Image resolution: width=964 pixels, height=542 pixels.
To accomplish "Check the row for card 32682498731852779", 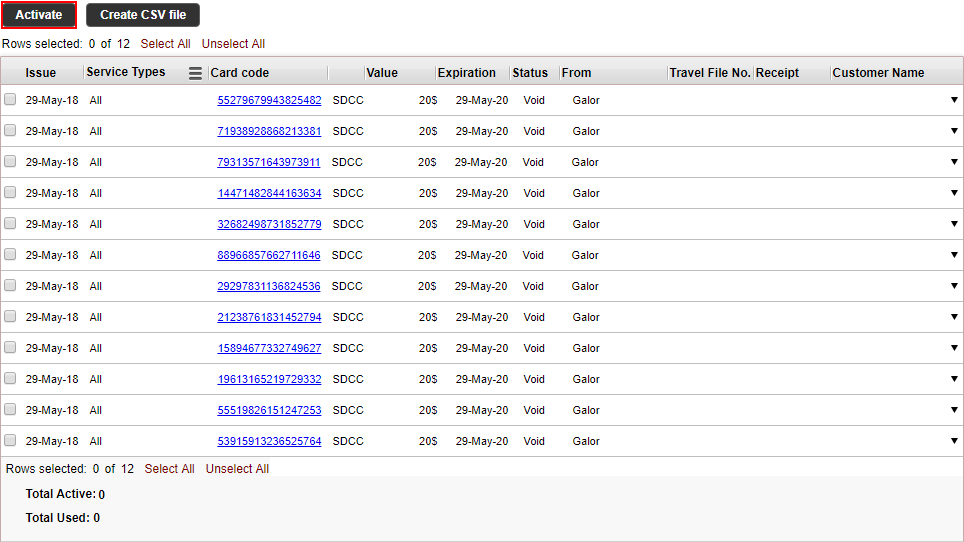I will 10,224.
